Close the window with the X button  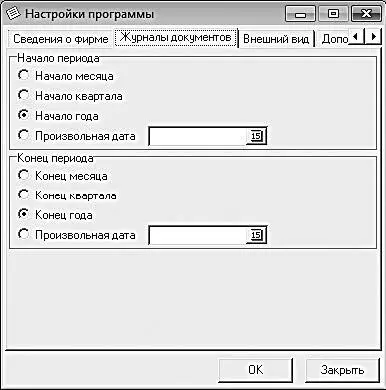(366, 14)
